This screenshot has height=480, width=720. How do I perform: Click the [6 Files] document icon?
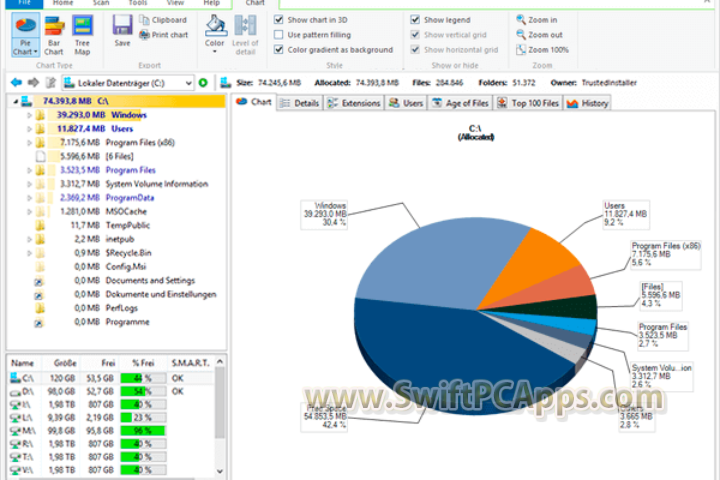point(40,156)
